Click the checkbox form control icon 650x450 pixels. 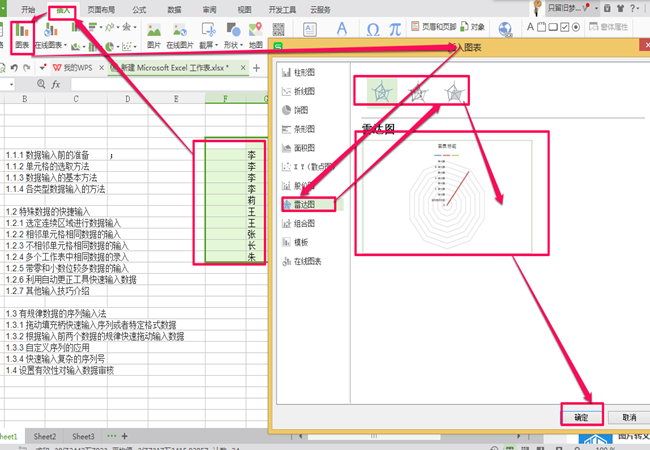tap(565, 27)
